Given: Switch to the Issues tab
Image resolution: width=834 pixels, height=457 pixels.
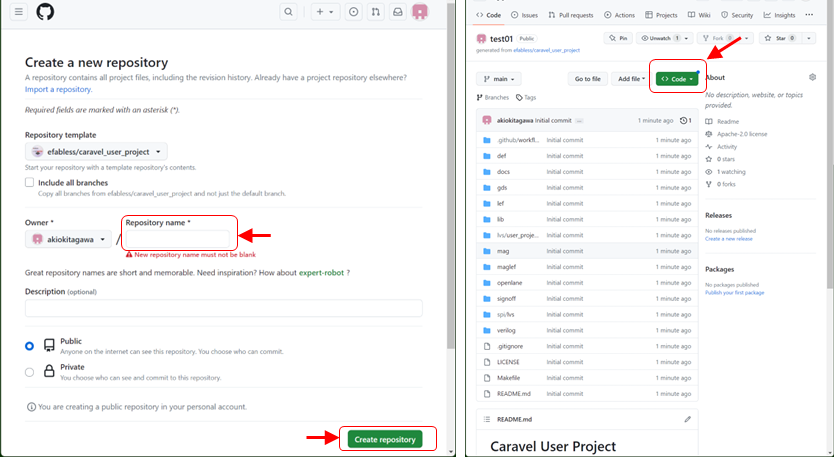Looking at the screenshot, I should click(x=524, y=15).
